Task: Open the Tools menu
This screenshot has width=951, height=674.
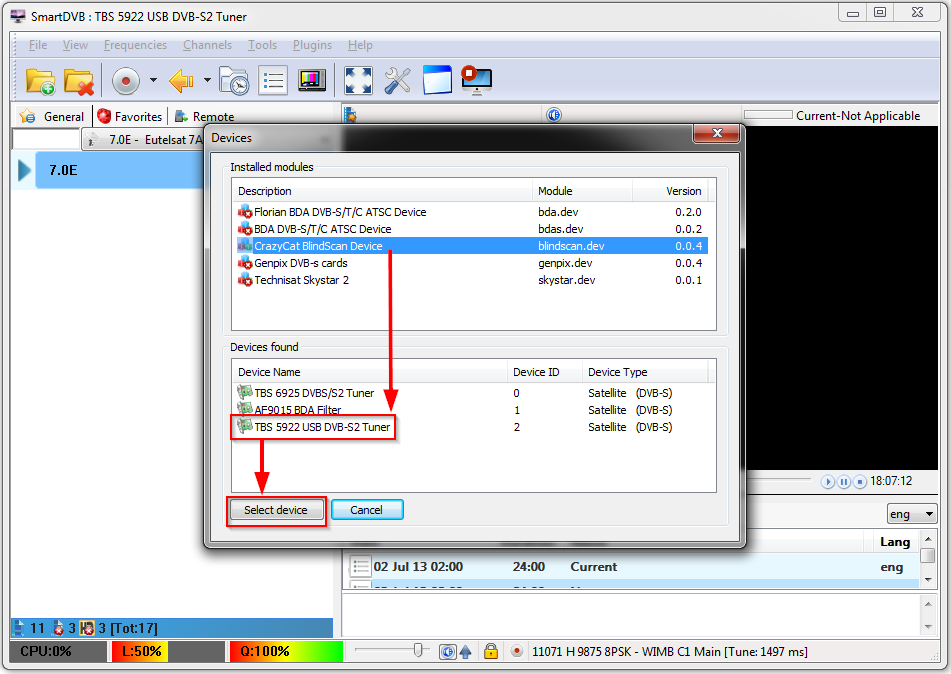Action: [262, 45]
